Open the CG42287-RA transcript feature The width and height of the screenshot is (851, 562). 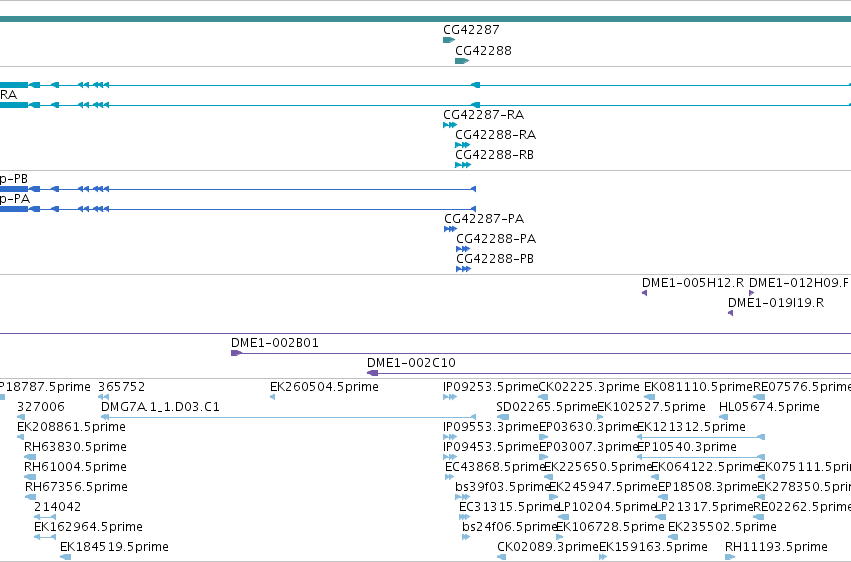click(450, 125)
